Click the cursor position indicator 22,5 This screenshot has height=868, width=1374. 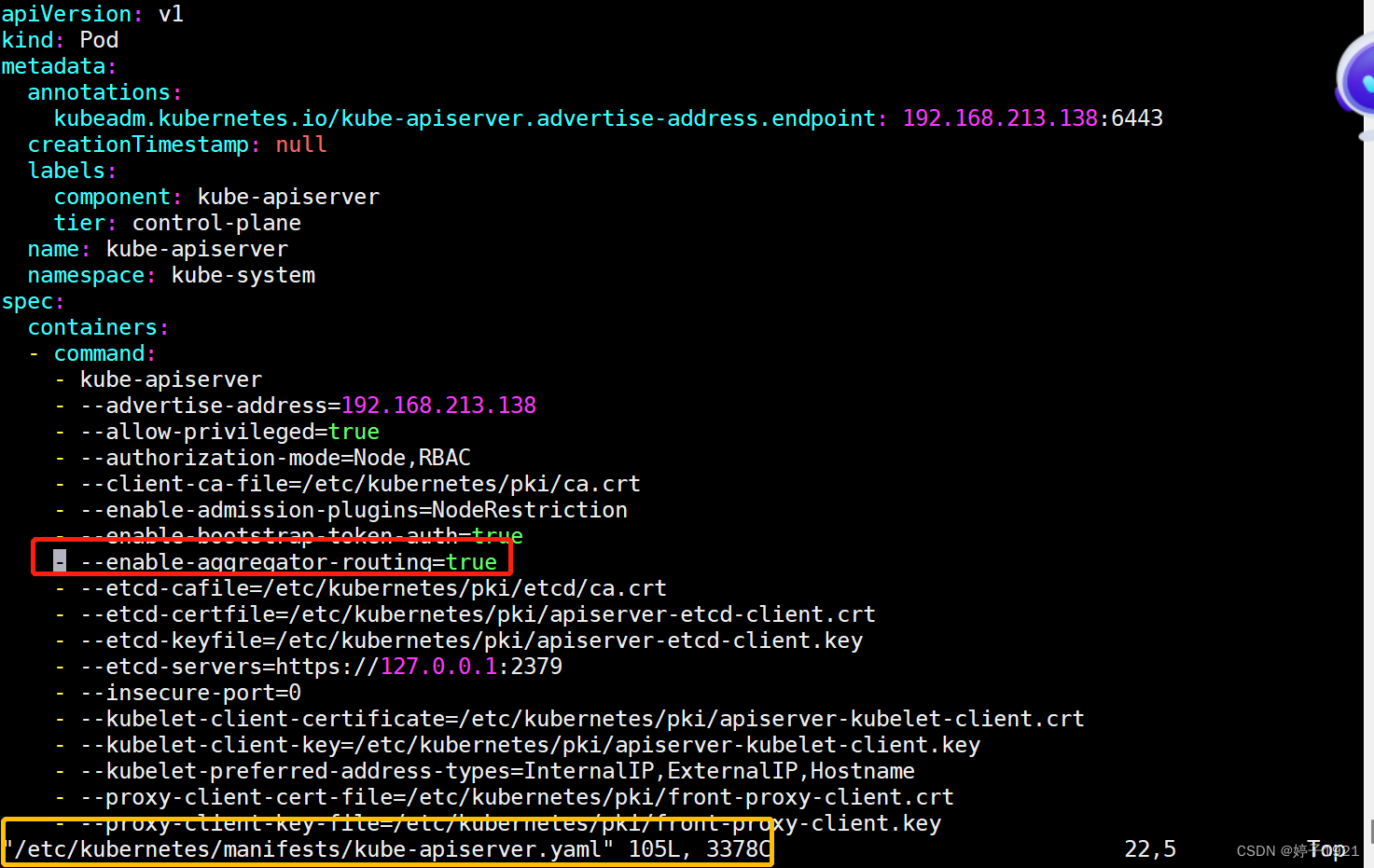(1149, 848)
